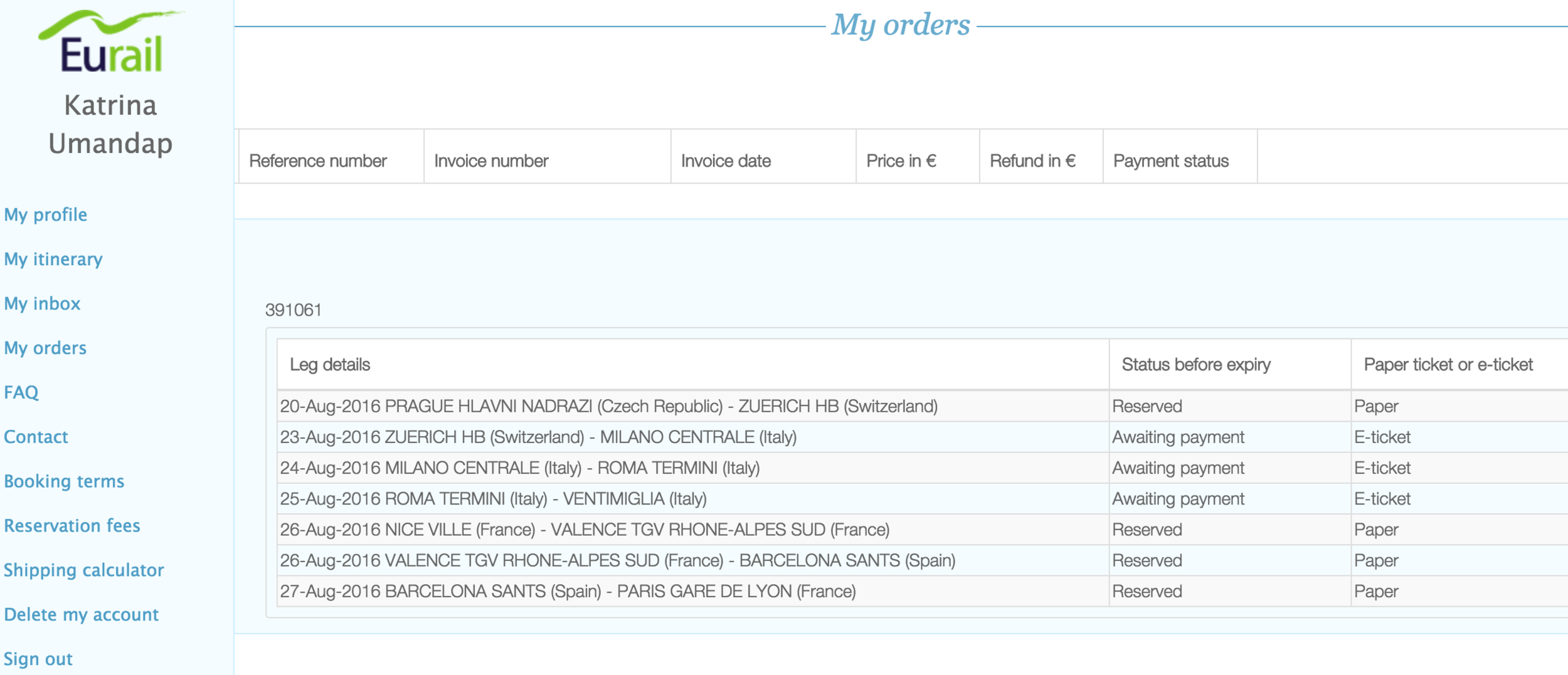Select the Zuerich to Milano Centrale leg
Screen dimensions: 1568x675
coord(538,437)
